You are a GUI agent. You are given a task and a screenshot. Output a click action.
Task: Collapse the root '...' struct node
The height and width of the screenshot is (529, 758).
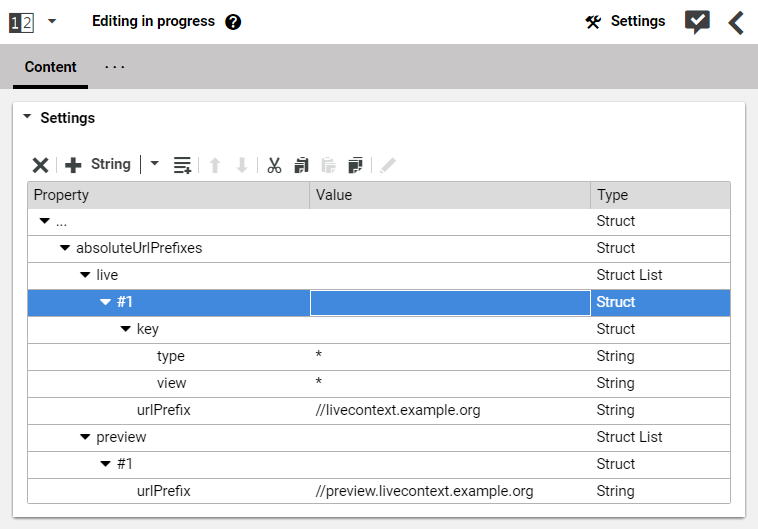coord(44,221)
